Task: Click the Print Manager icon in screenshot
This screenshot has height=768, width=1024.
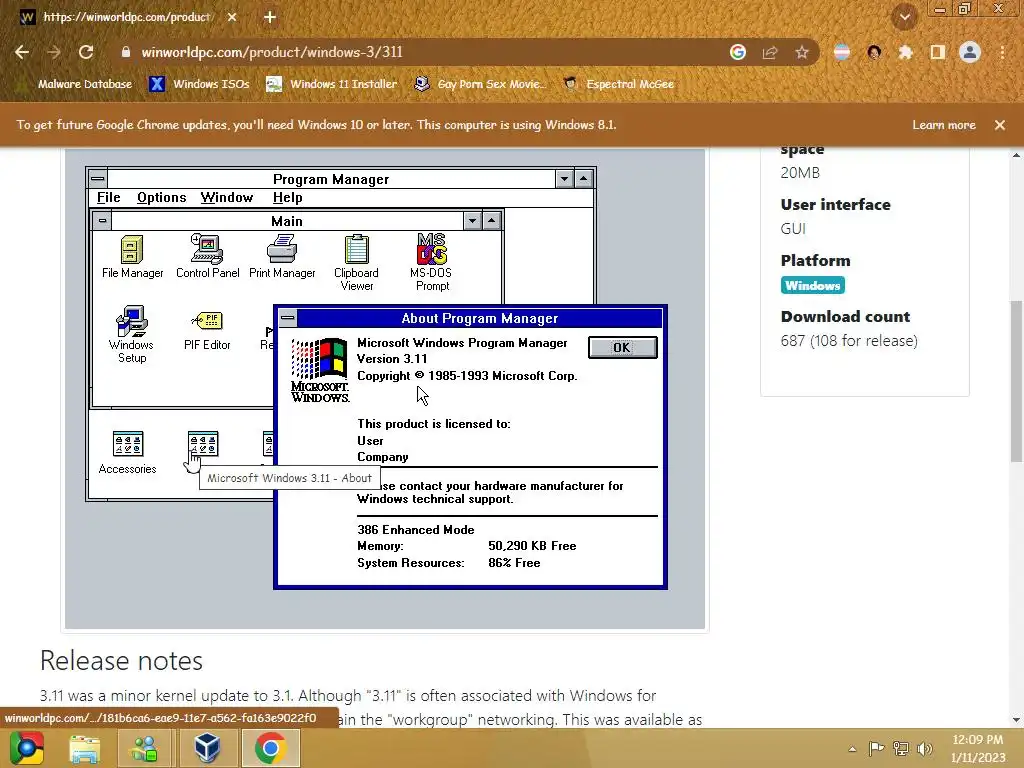Action: [x=282, y=257]
